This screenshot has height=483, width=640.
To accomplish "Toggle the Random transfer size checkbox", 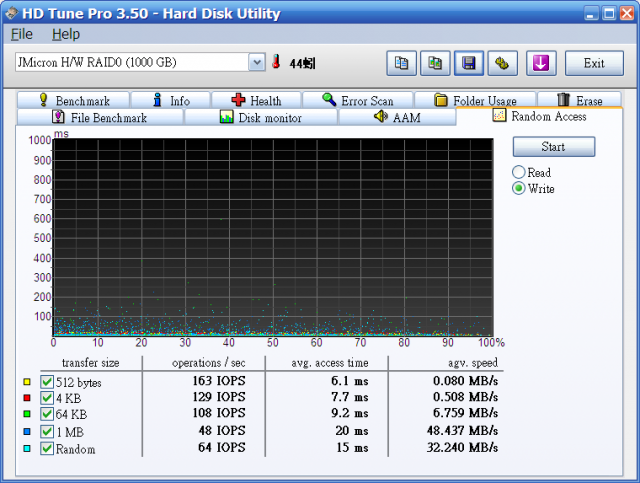I will 47,449.
